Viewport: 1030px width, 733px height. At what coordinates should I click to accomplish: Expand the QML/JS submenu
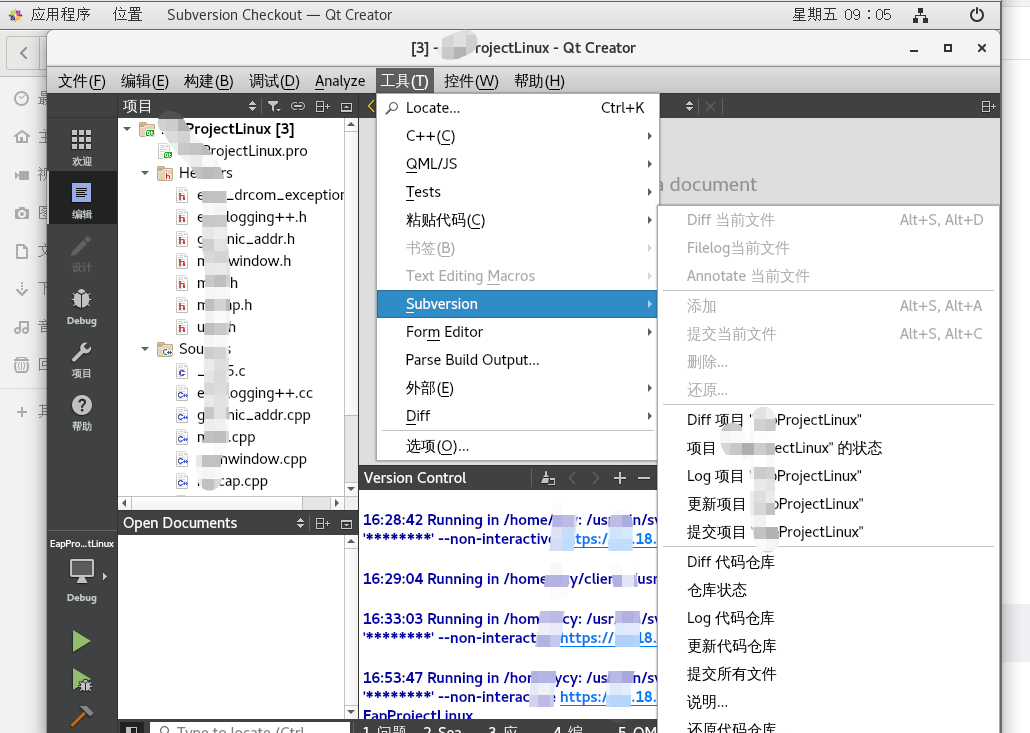click(517, 164)
